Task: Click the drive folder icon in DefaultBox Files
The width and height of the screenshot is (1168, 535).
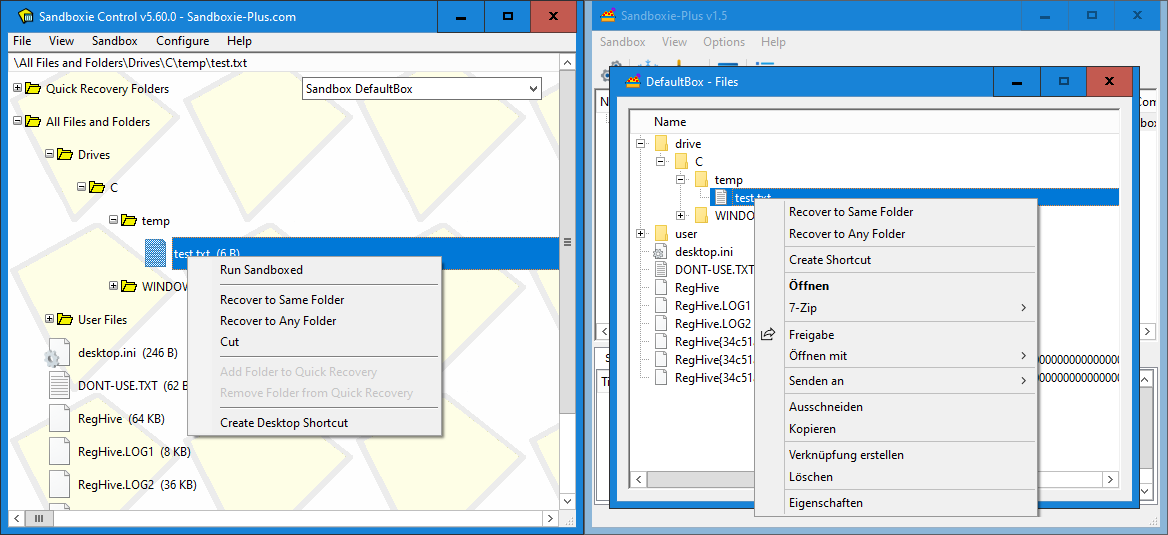Action: [661, 144]
